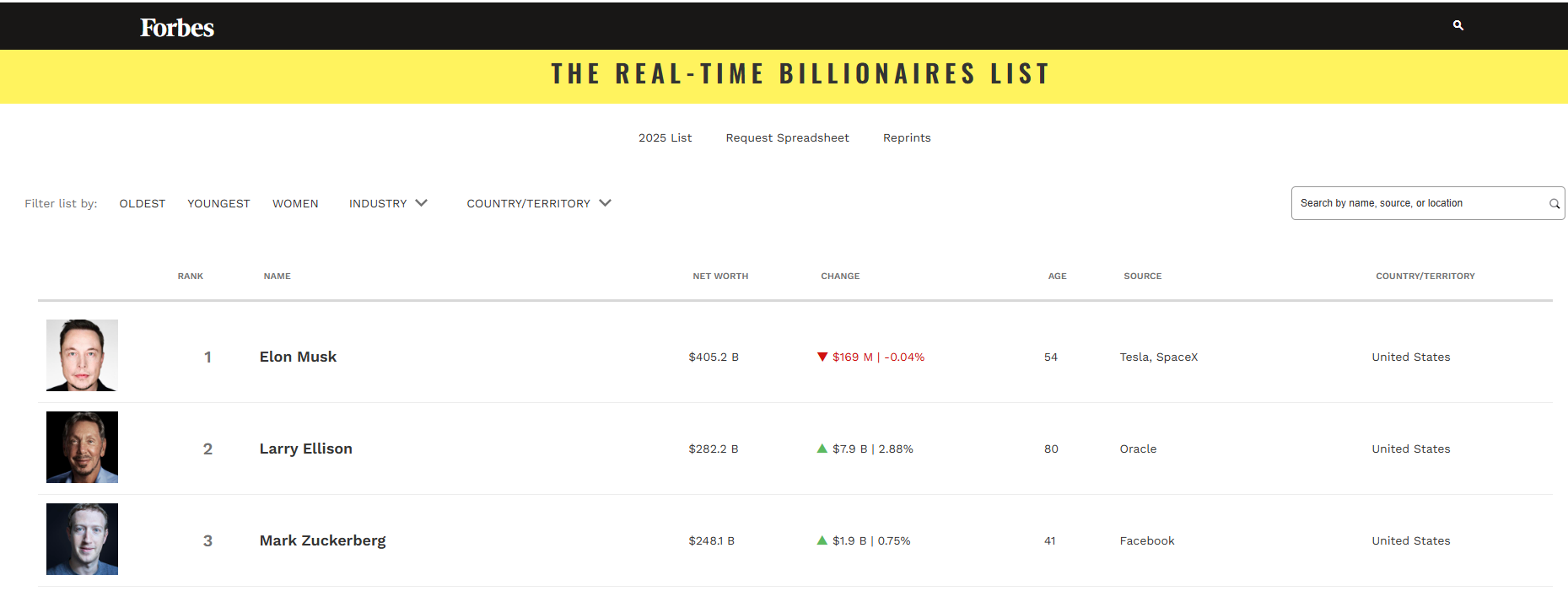Open the Reprints link
1568x591 pixels.
[x=907, y=137]
